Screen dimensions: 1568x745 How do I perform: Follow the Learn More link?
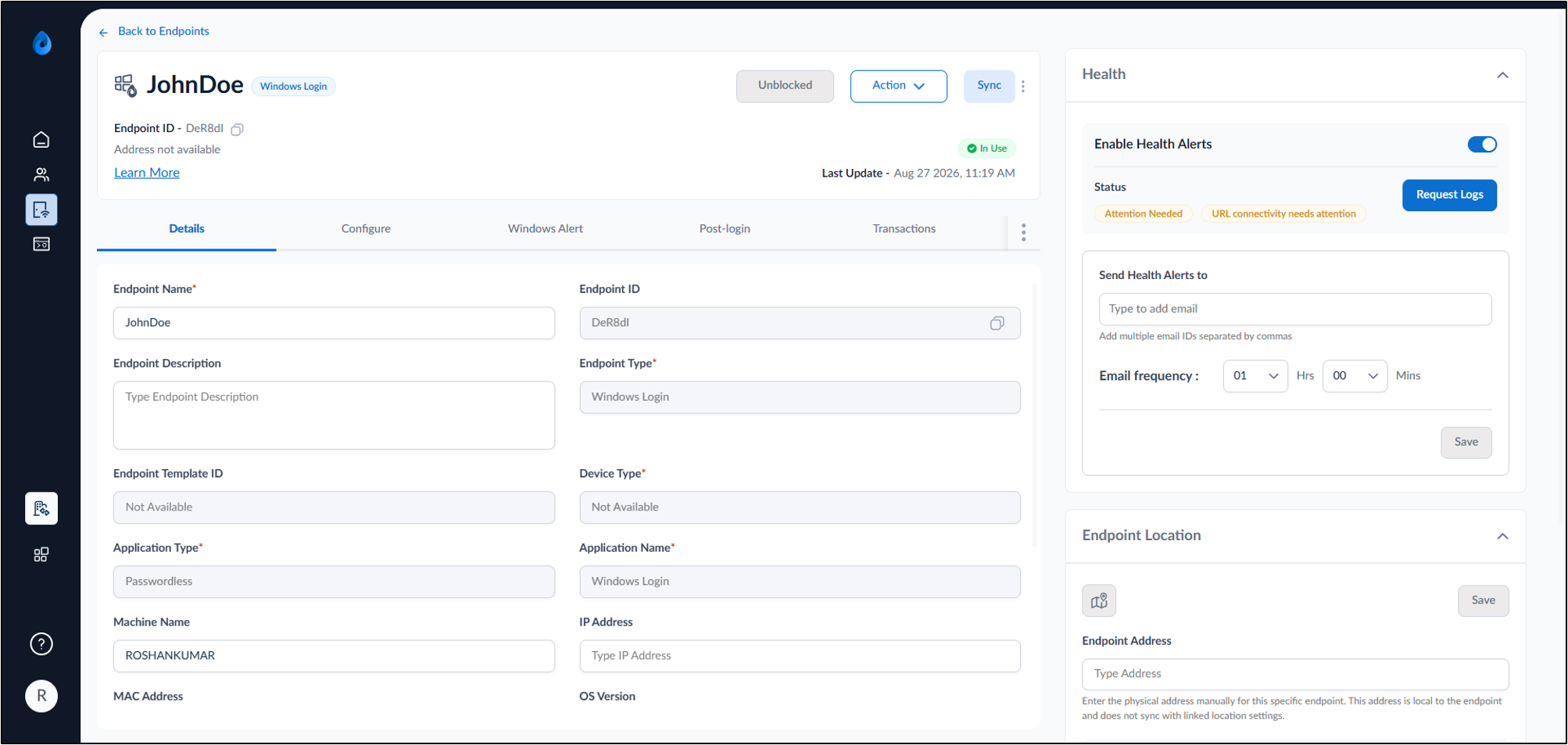point(147,173)
